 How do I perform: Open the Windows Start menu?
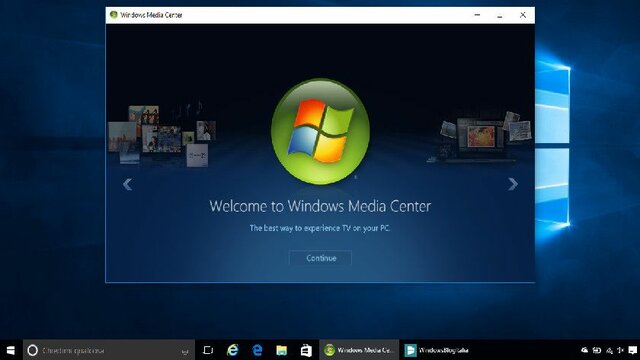[x=11, y=350]
